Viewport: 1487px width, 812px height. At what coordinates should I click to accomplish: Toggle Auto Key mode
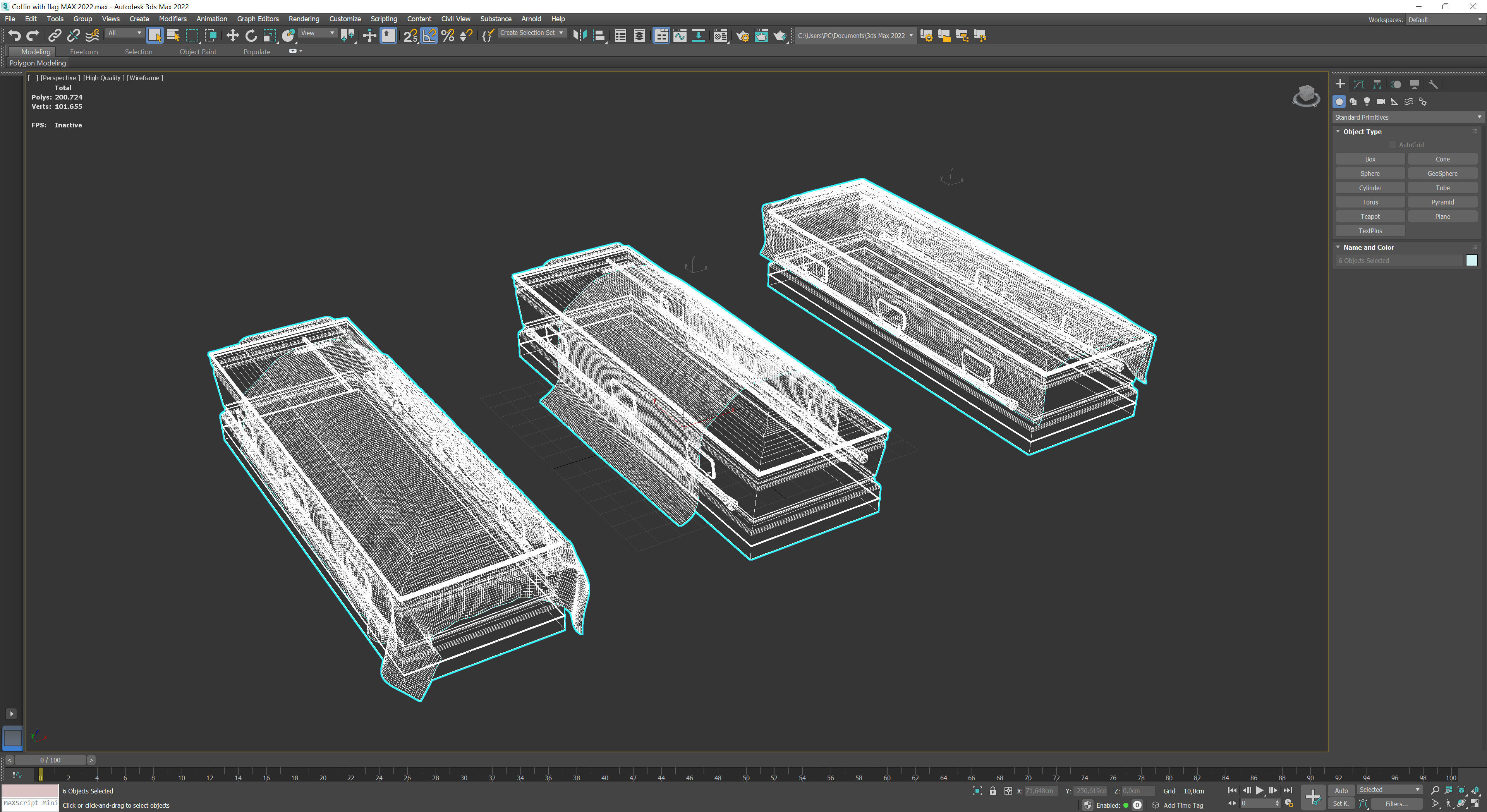1341,791
